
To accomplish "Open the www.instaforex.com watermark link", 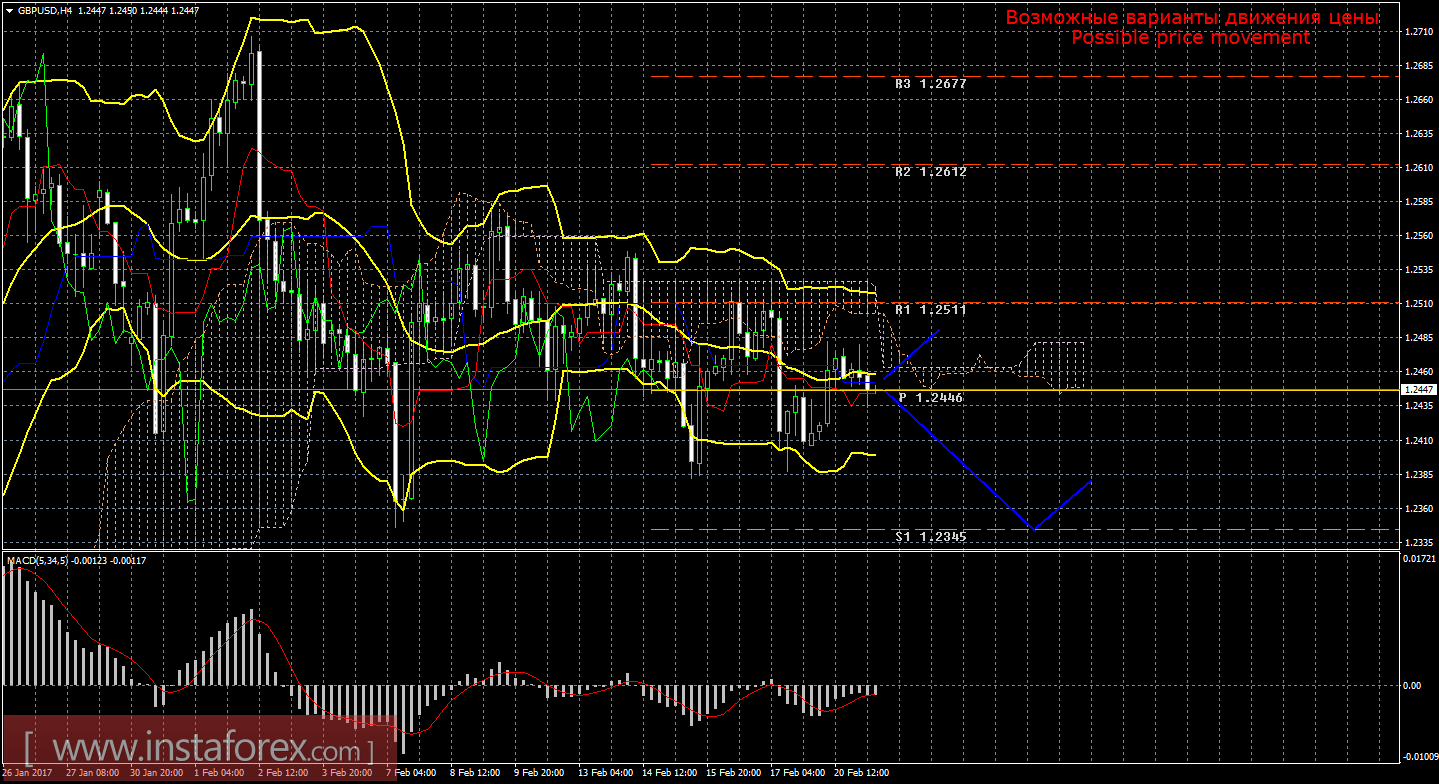I will pyautogui.click(x=200, y=747).
